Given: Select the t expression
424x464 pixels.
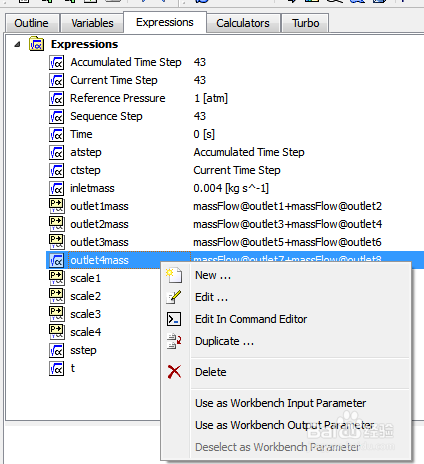Looking at the screenshot, I should 73,368.
